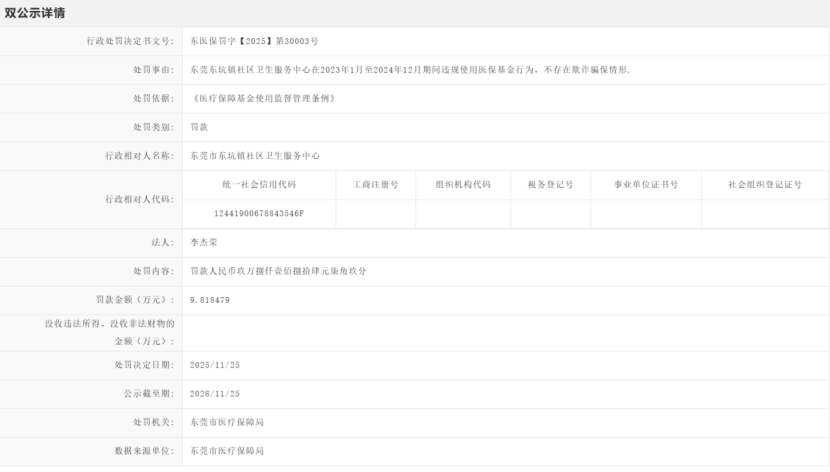This screenshot has width=830, height=472.
Task: Click the 社会组织登记证号 column header
Action: [x=765, y=185]
